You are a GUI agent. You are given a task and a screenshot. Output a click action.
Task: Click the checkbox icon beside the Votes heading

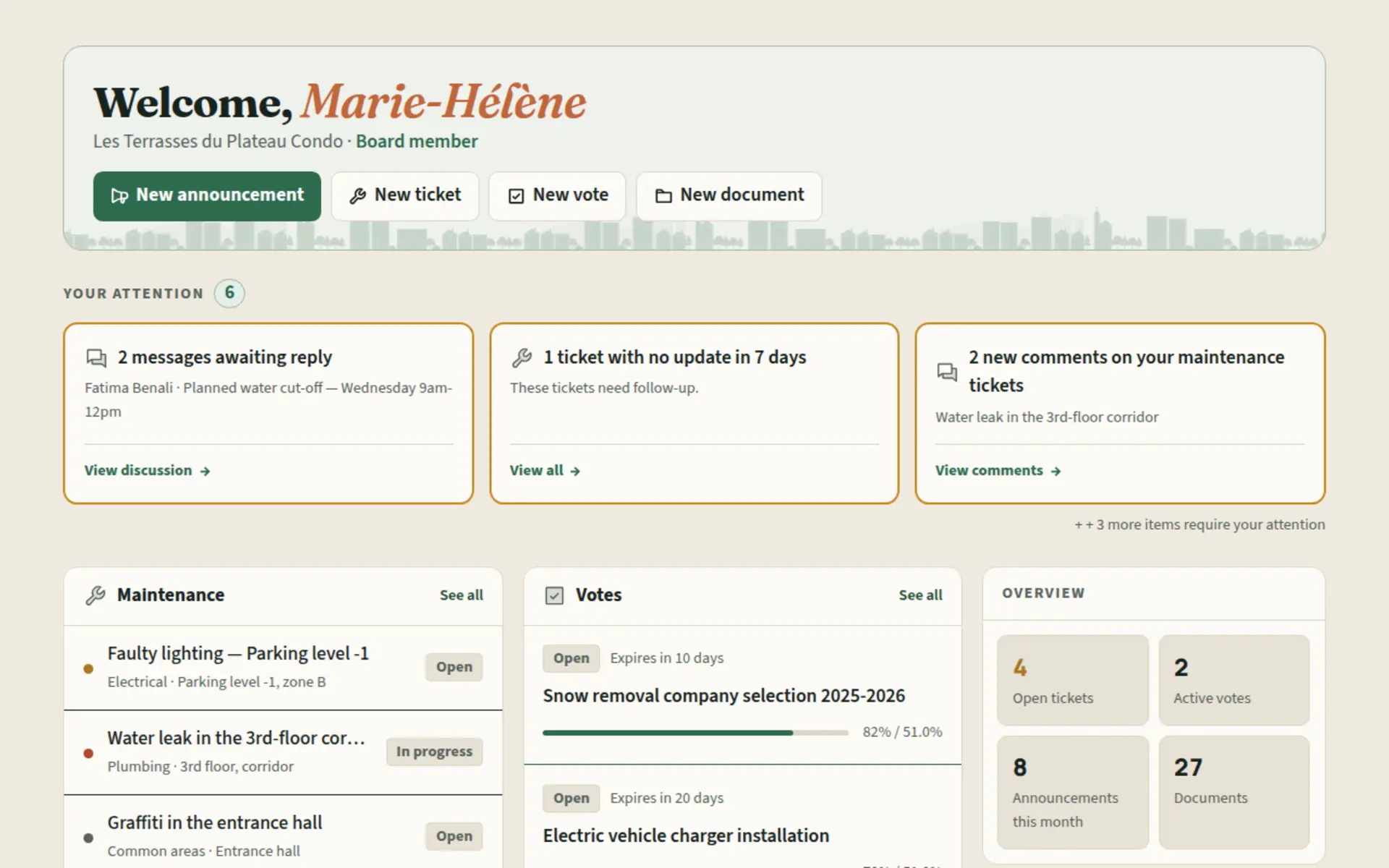click(554, 595)
